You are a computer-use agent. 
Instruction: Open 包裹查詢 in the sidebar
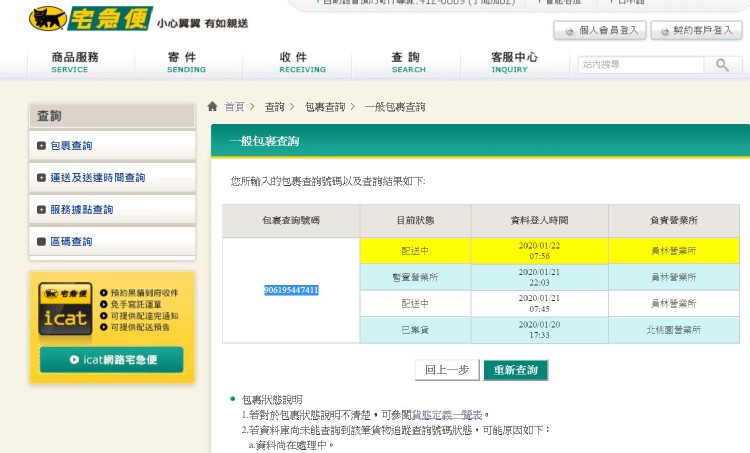click(71, 145)
